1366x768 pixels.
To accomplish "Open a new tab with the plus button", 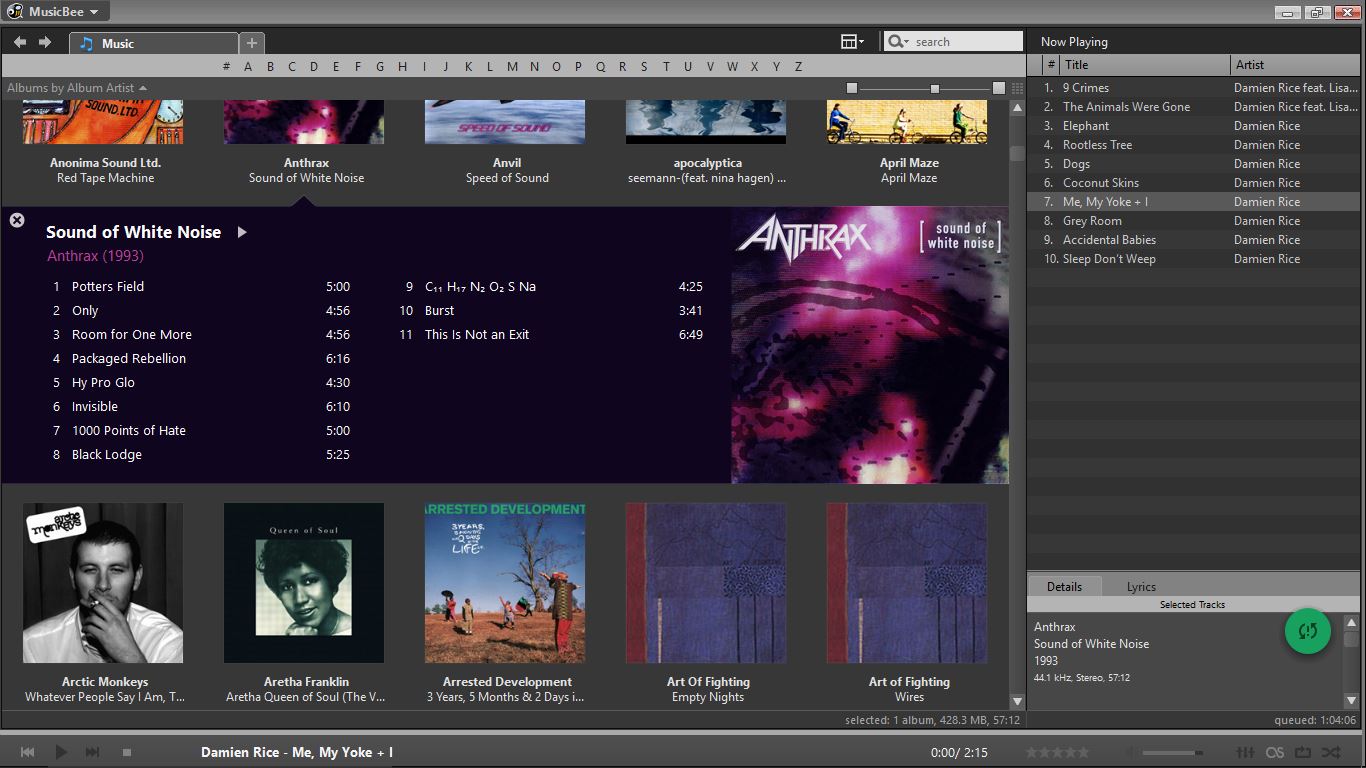I will (252, 43).
